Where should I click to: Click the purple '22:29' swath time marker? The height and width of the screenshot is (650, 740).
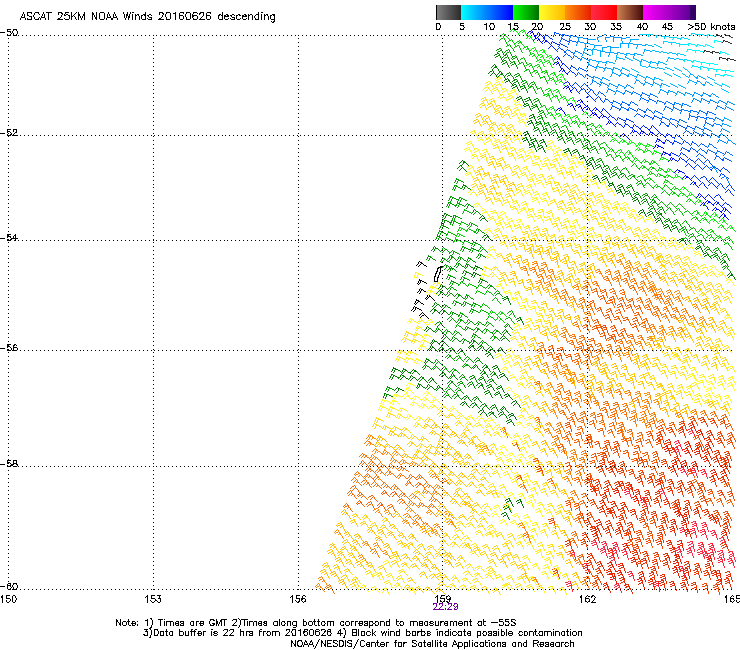click(446, 607)
